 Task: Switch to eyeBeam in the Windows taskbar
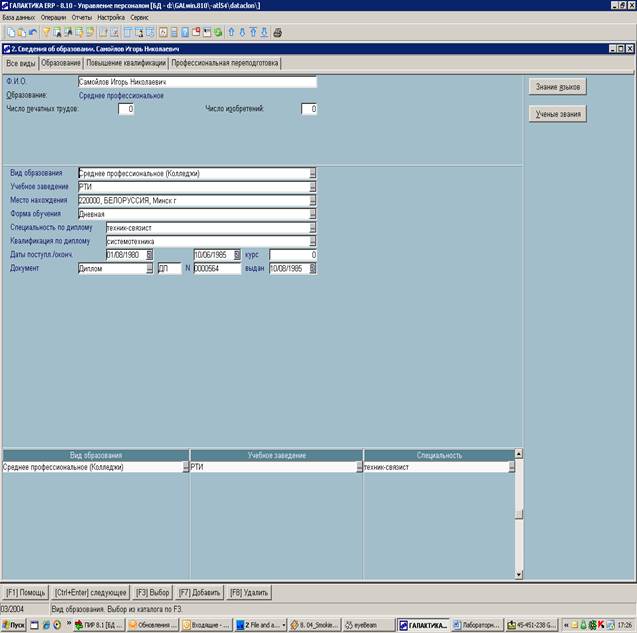pyautogui.click(x=366, y=624)
